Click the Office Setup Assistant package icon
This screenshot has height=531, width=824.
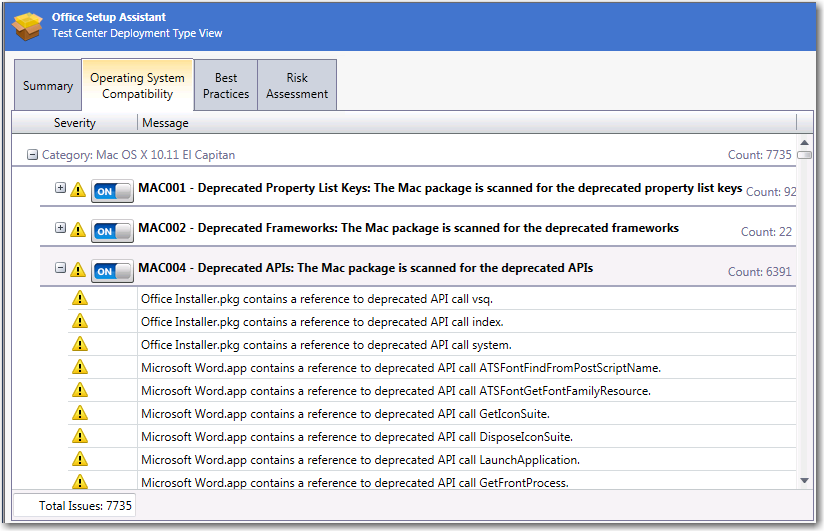click(x=27, y=26)
